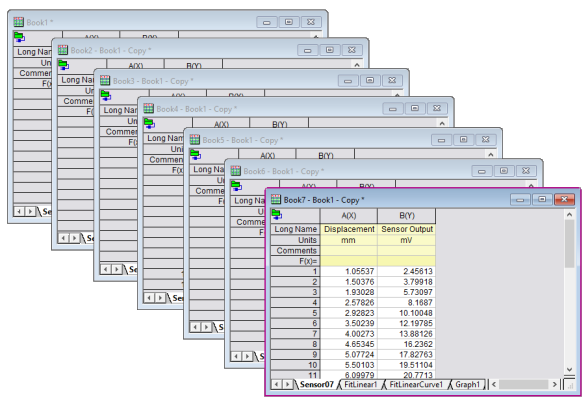This screenshot has width=584, height=400.
Task: Select column A(X) header in Book4
Action: 221,123
